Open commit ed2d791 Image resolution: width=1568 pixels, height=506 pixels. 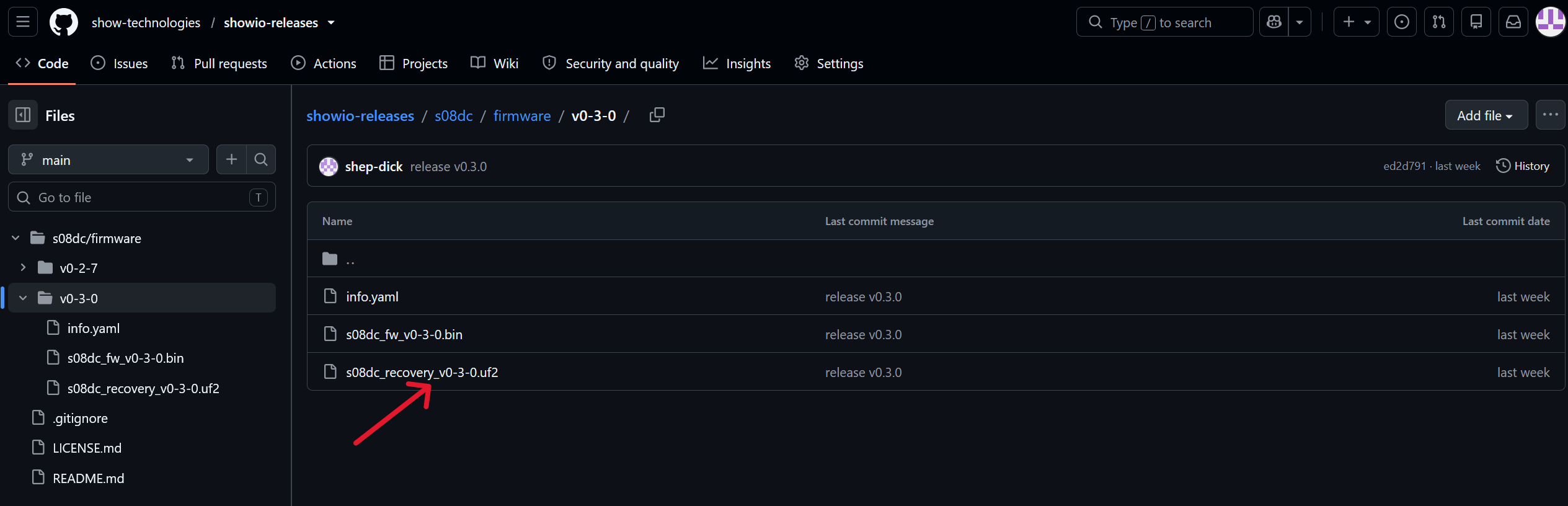click(x=1404, y=166)
